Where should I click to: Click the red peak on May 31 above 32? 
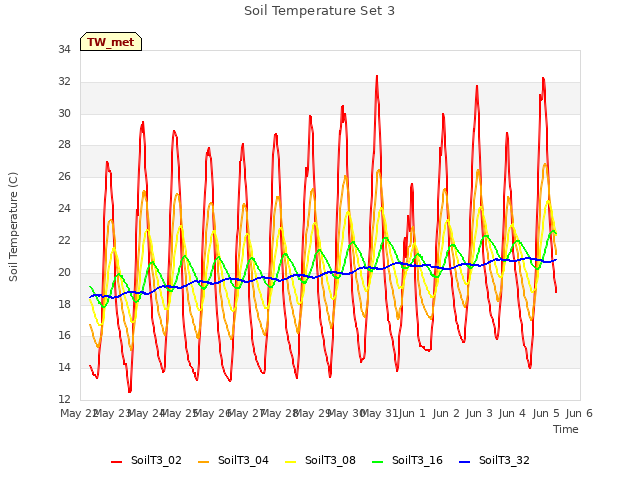tap(377, 76)
